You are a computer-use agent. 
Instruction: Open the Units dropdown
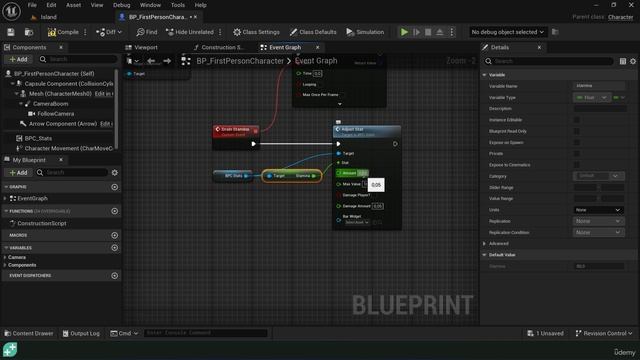tap(598, 210)
